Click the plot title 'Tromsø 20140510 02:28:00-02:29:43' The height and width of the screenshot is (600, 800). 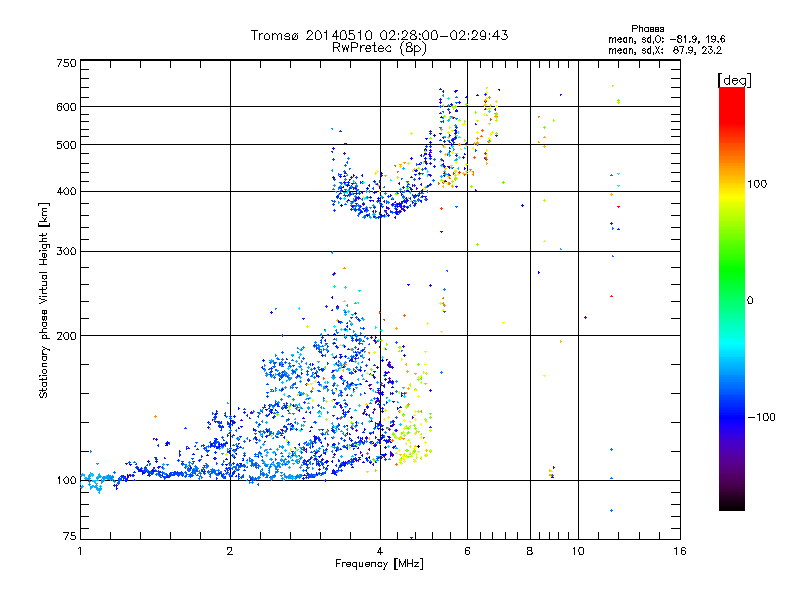[x=379, y=35]
